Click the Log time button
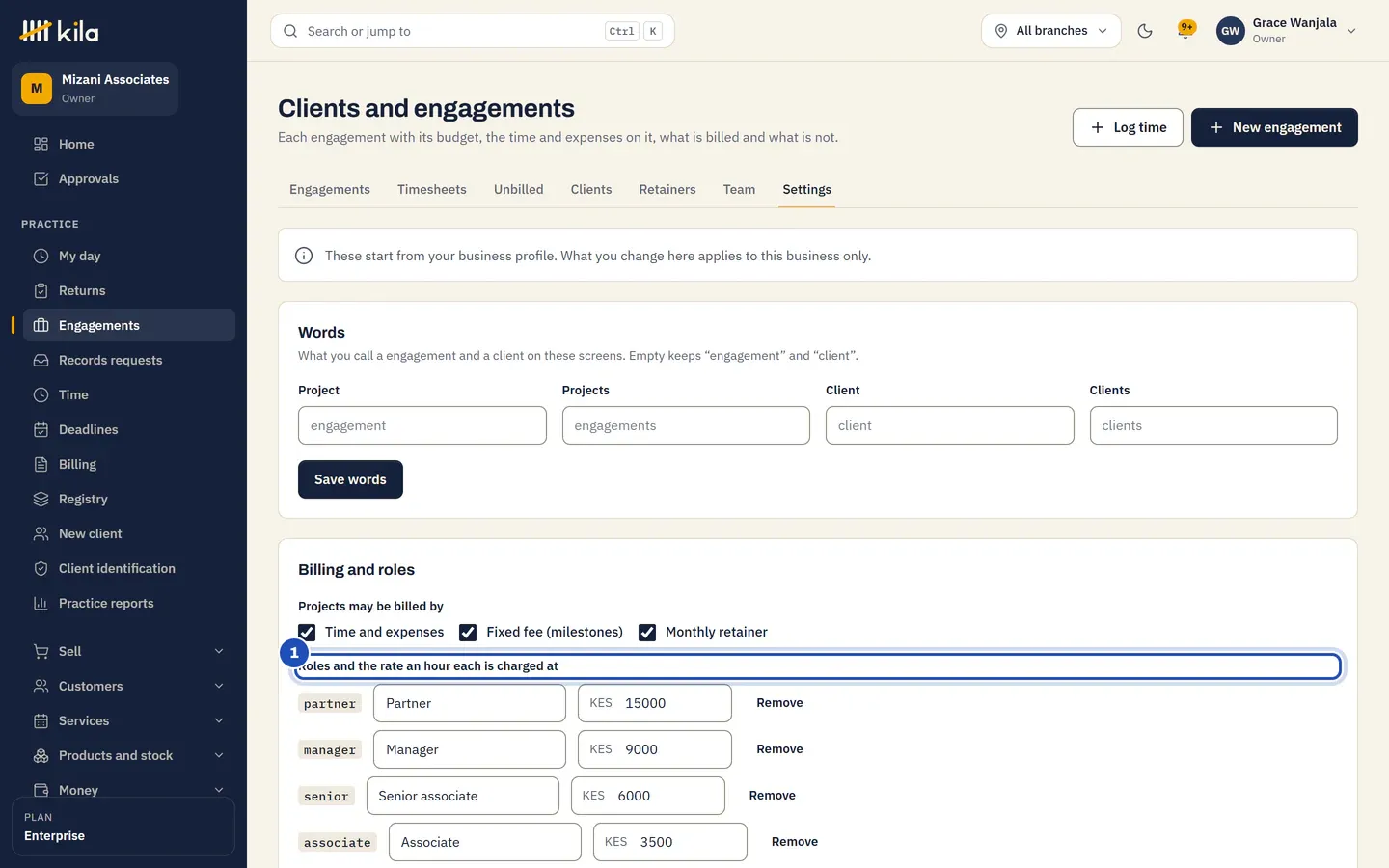1389x868 pixels. 1128,127
